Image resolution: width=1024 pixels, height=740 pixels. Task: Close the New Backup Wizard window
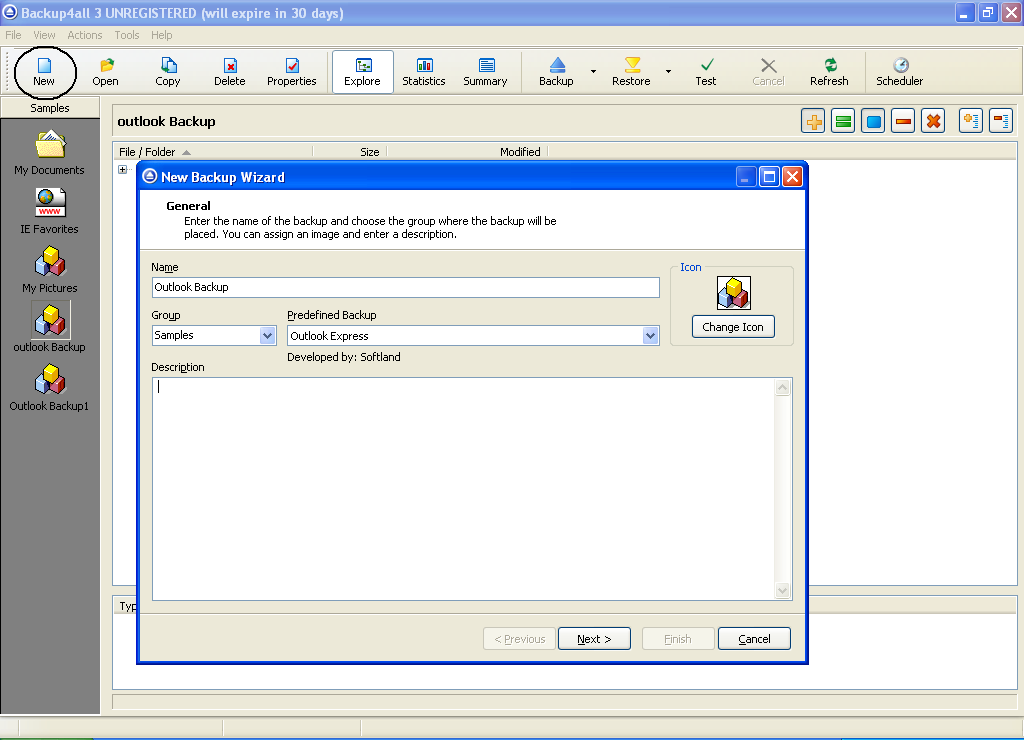[x=792, y=176]
